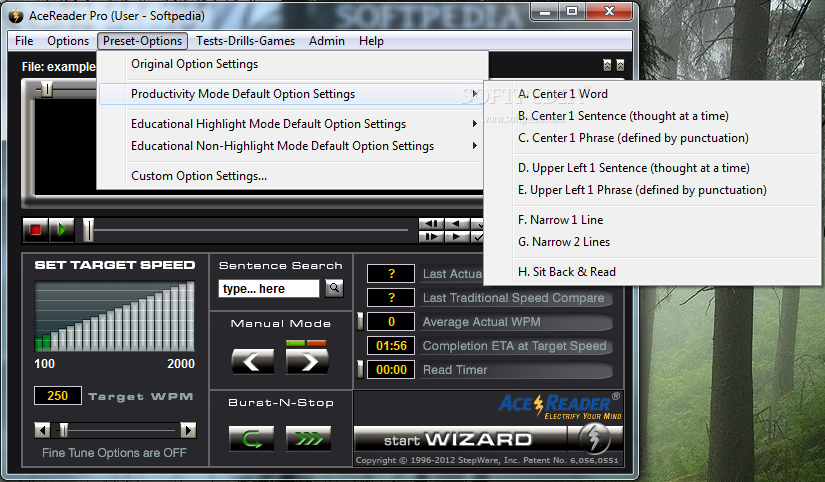This screenshot has height=482, width=825.
Task: Choose H. Sit Back & Read
Action: [x=652, y=272]
